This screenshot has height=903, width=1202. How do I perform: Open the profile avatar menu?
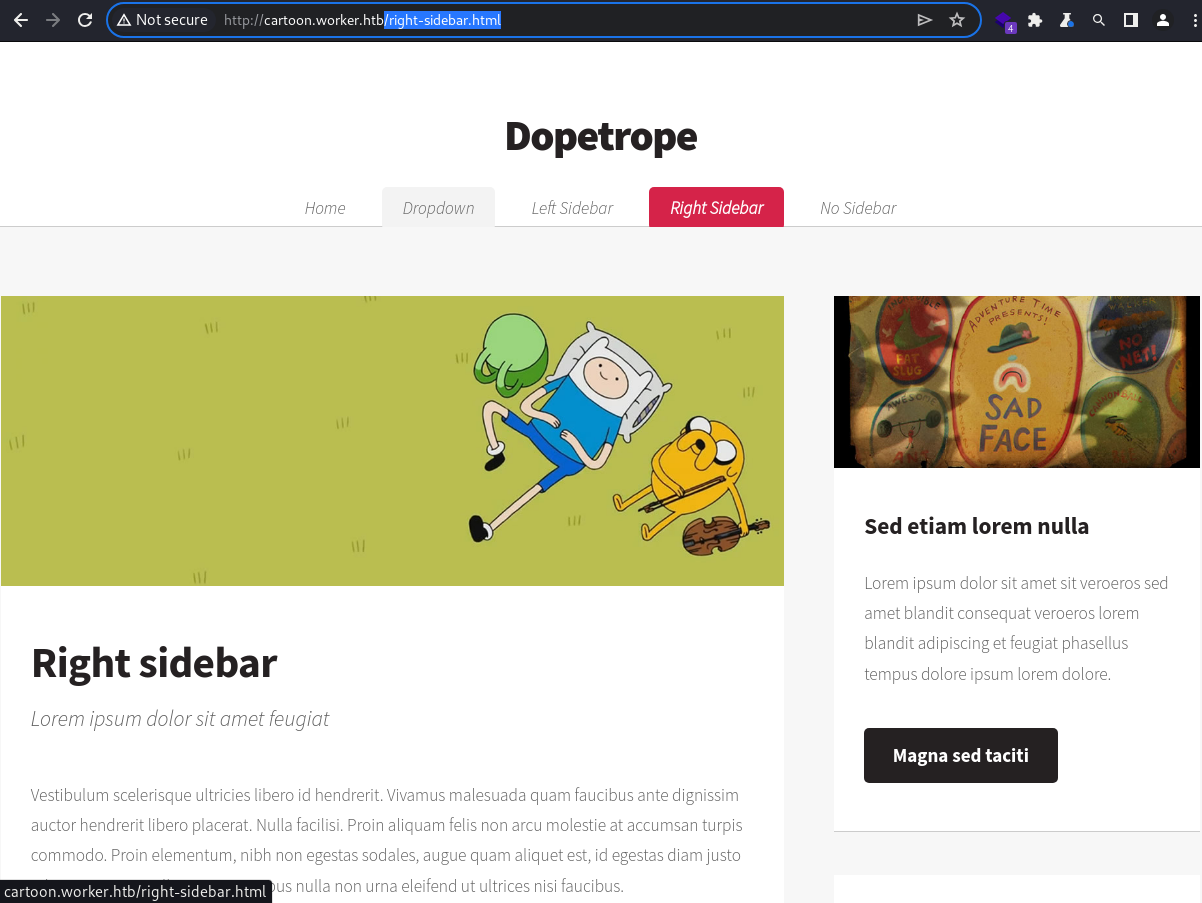[x=1163, y=20]
